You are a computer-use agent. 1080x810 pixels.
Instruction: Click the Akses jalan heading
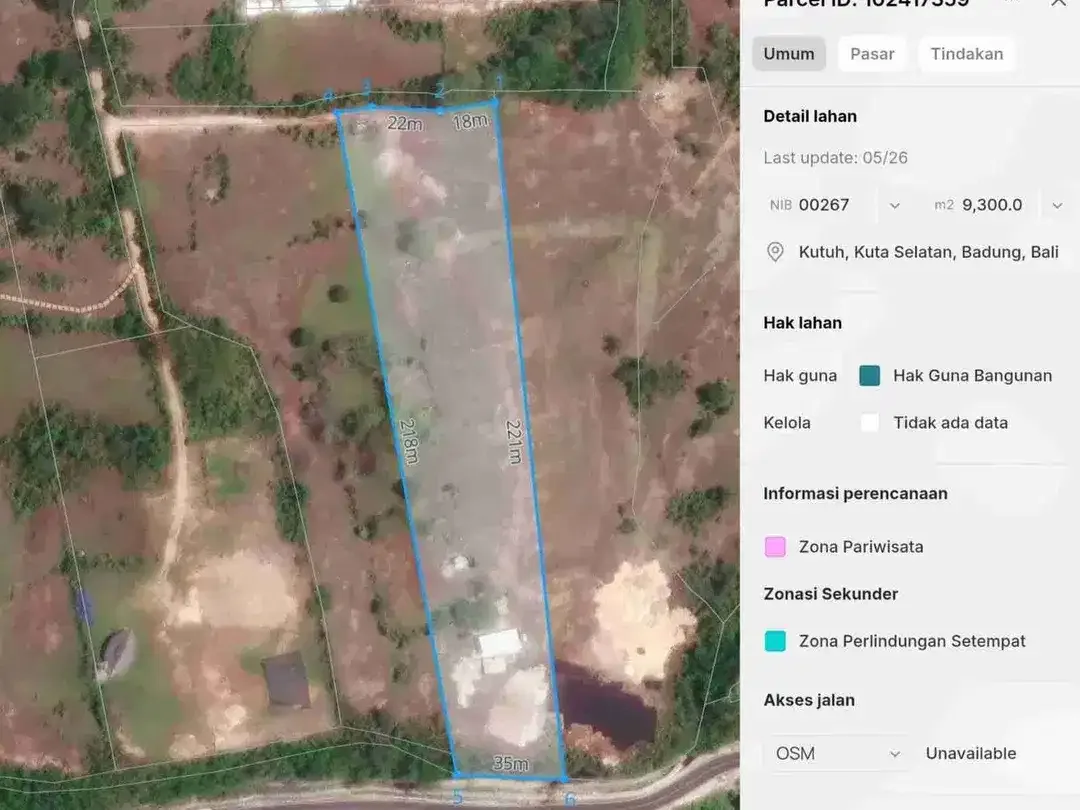coord(809,700)
